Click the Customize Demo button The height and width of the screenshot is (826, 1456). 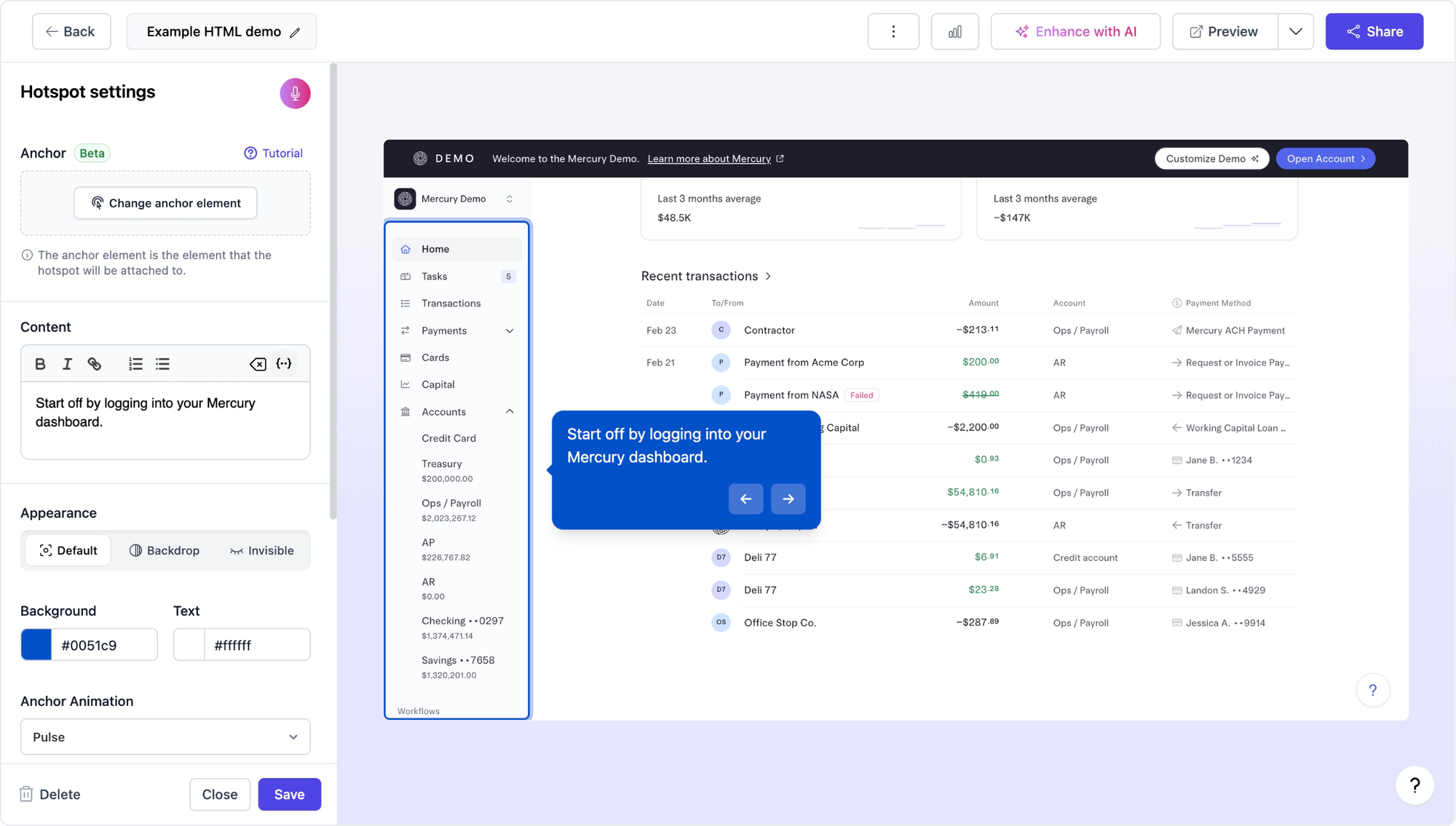[1211, 159]
